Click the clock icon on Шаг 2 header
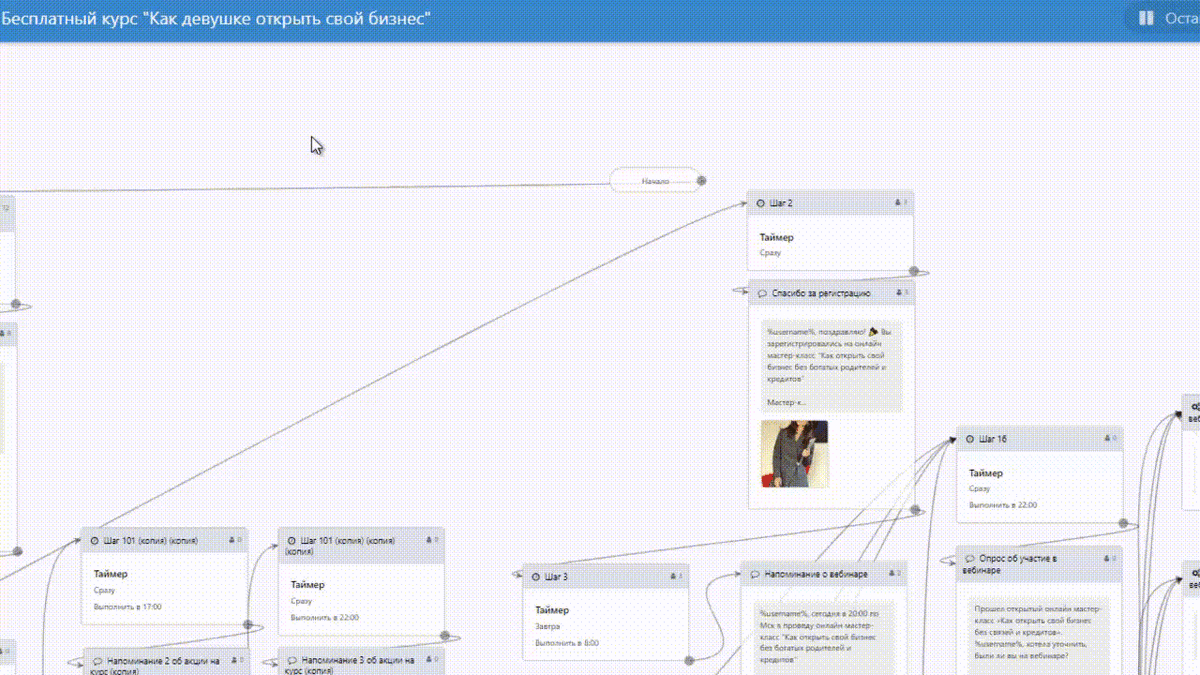Viewport: 1200px width, 675px height. pos(761,203)
